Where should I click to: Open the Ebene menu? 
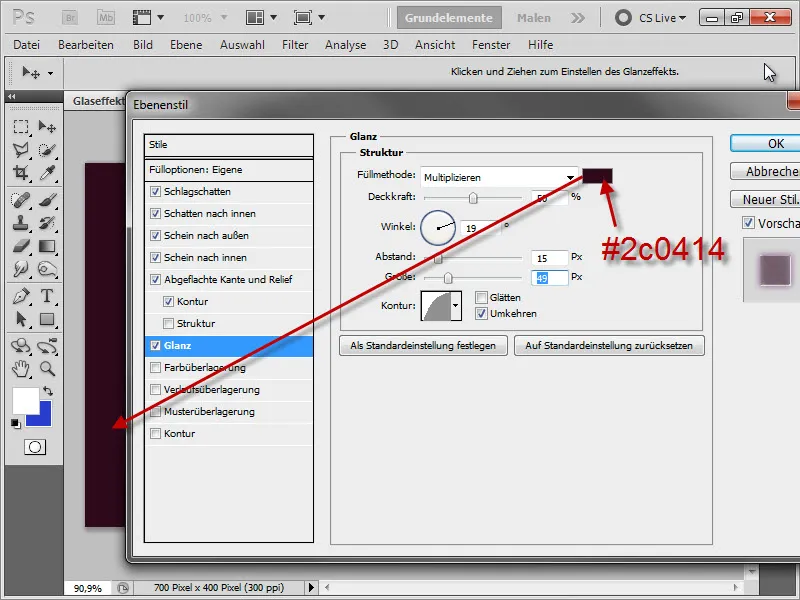(186, 45)
